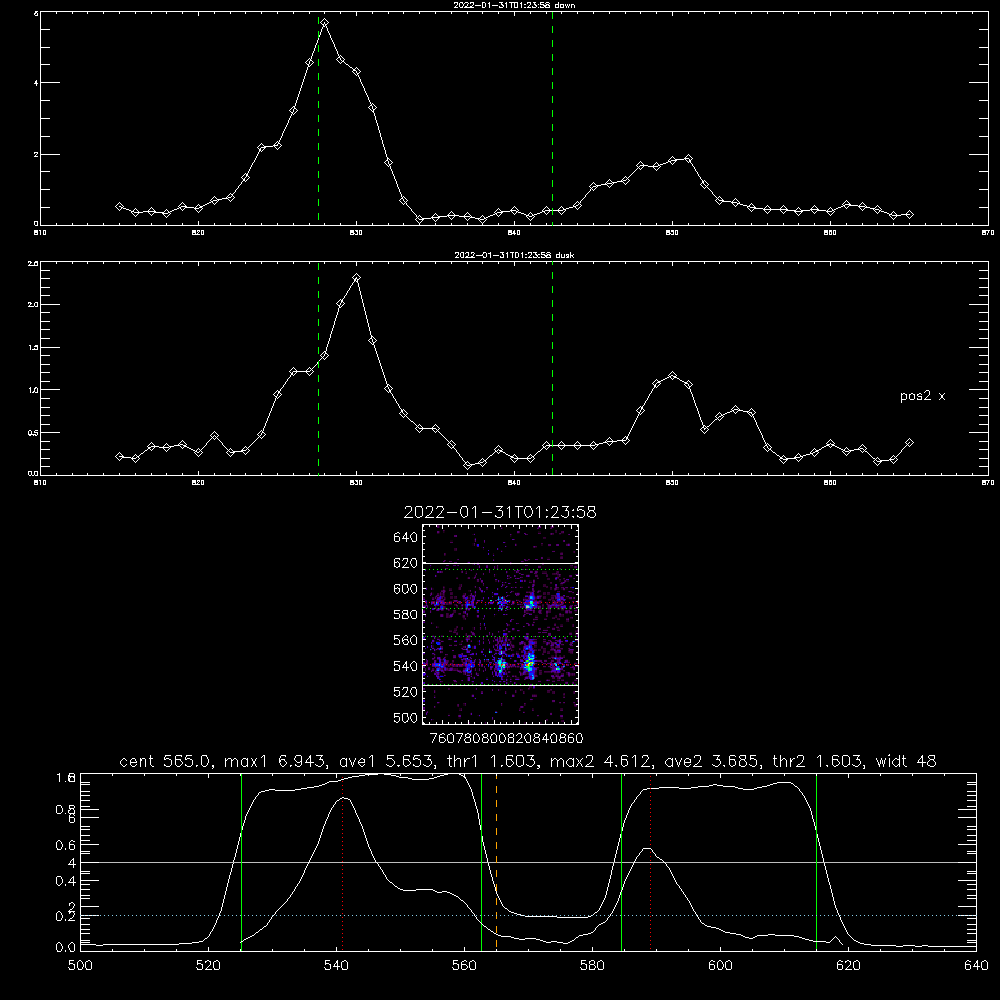Click the left green dashed line in the dawn plot

point(318,118)
